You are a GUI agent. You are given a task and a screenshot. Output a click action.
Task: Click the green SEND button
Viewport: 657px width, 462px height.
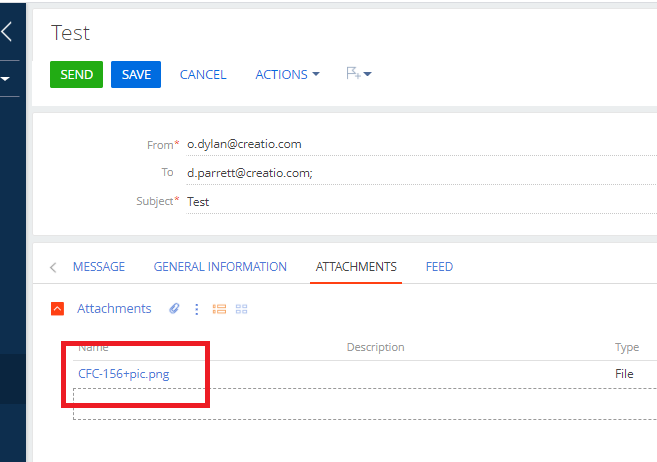pos(76,75)
